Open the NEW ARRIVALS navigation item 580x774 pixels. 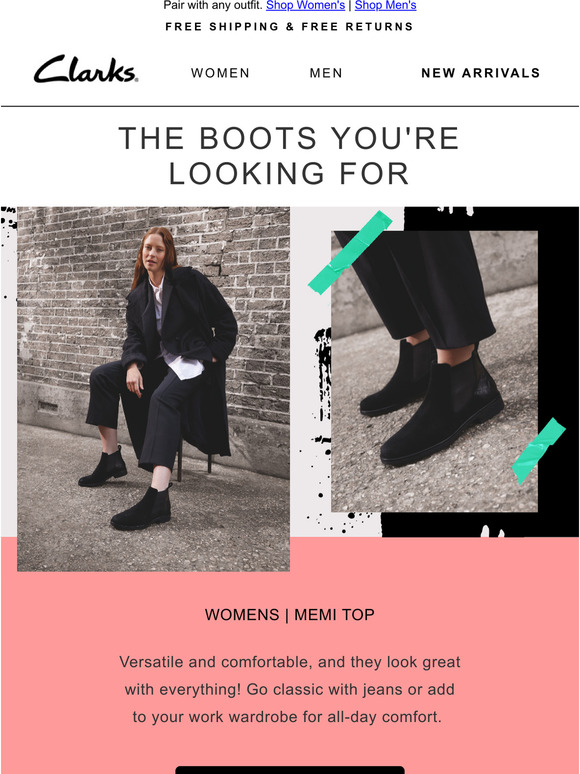[480, 73]
